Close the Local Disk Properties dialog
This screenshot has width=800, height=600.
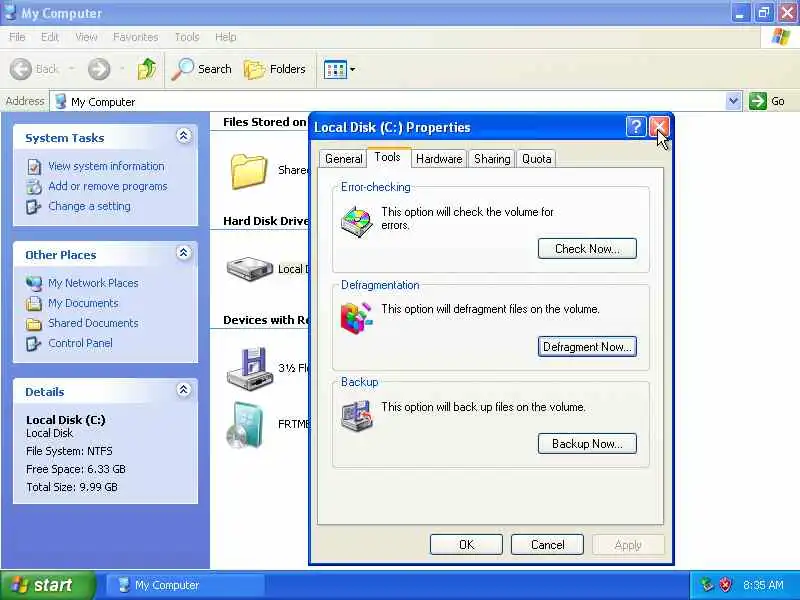point(659,127)
